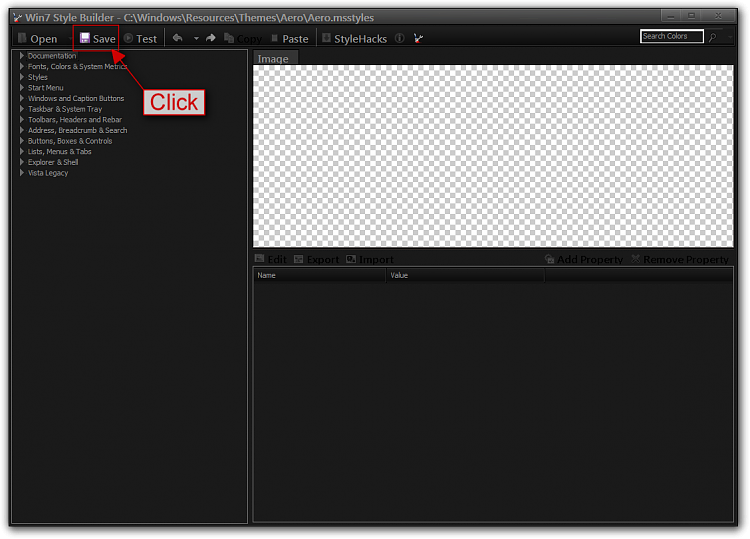Expand the Documentation tree node
The height and width of the screenshot is (539, 750).
point(22,56)
